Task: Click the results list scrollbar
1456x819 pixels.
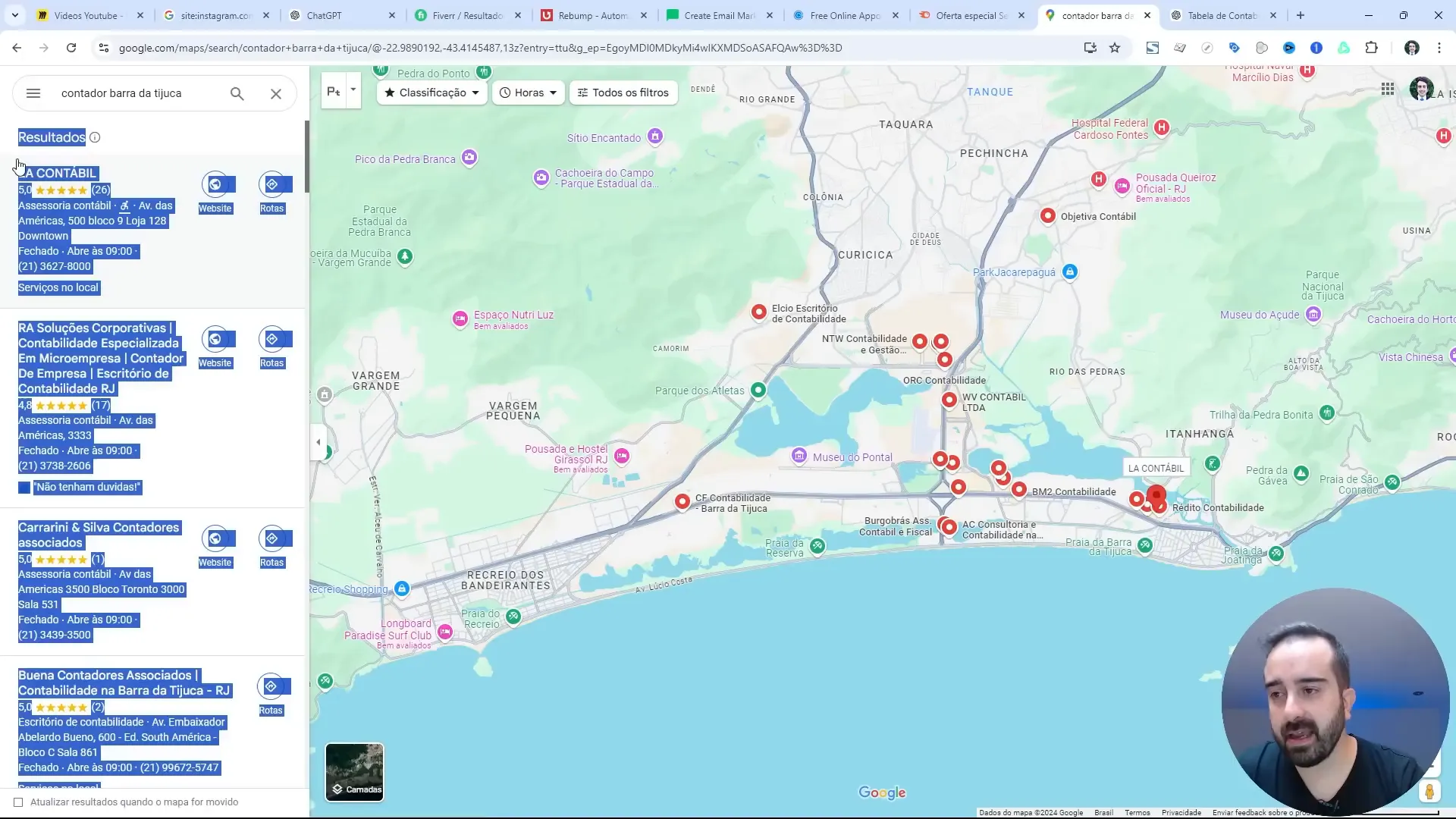Action: (307, 156)
